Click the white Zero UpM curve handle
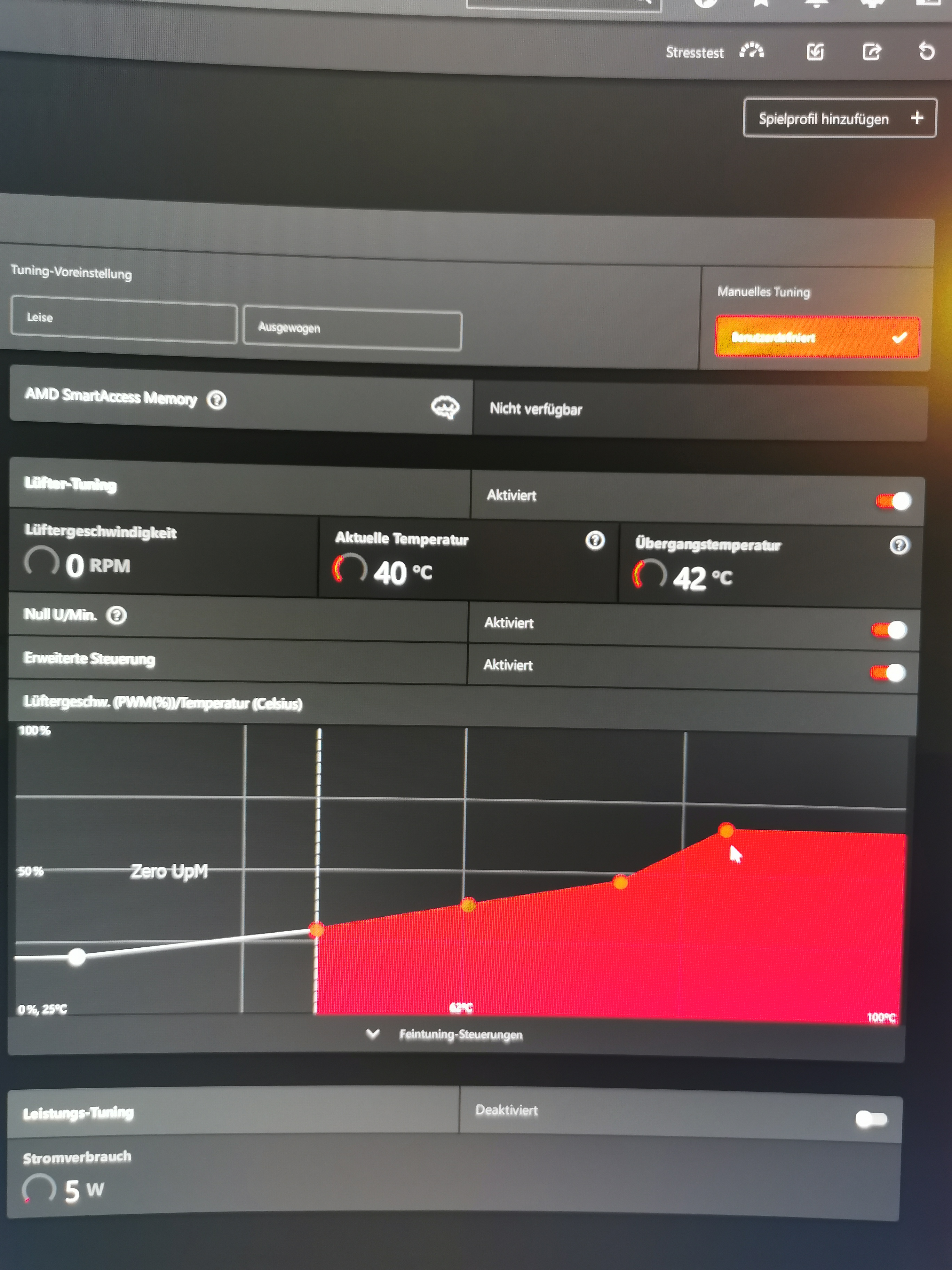The image size is (952, 1270). click(76, 957)
